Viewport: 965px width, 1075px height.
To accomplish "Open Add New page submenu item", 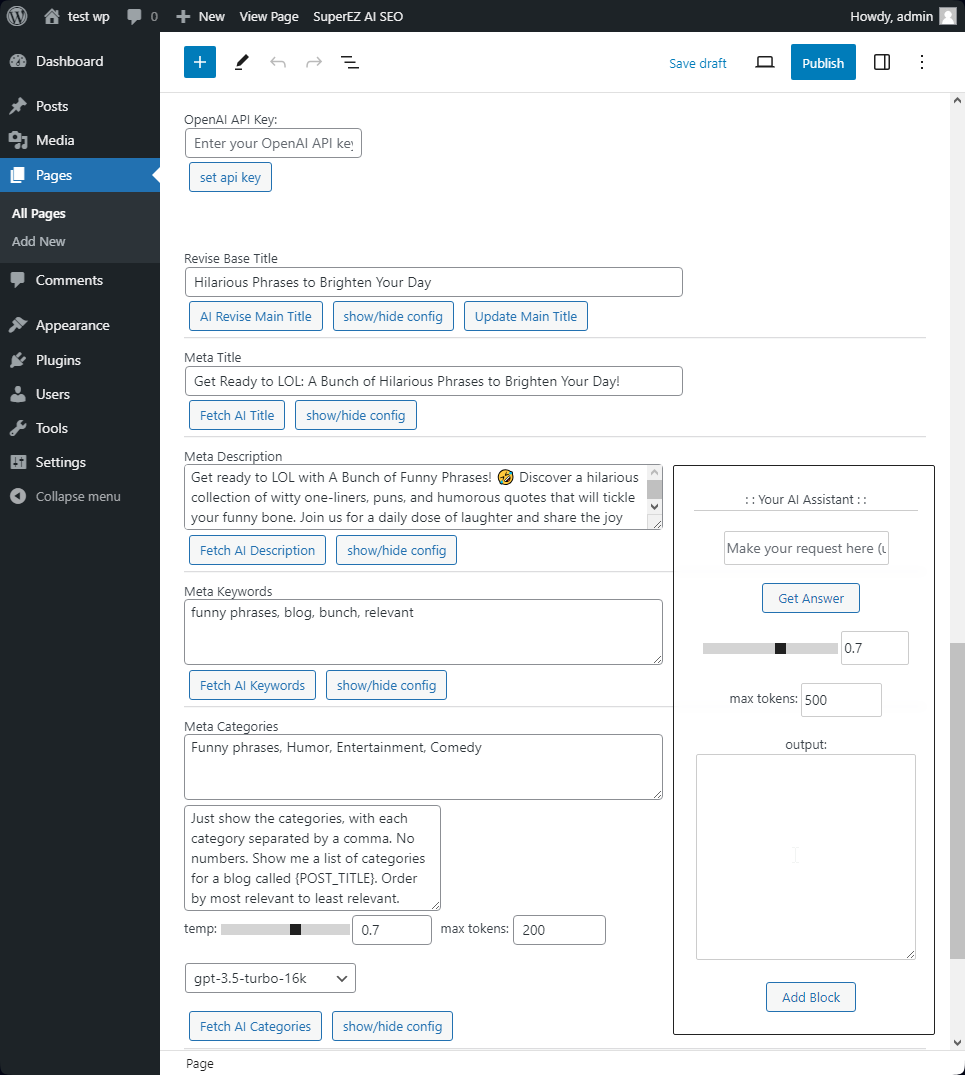I will point(38,241).
